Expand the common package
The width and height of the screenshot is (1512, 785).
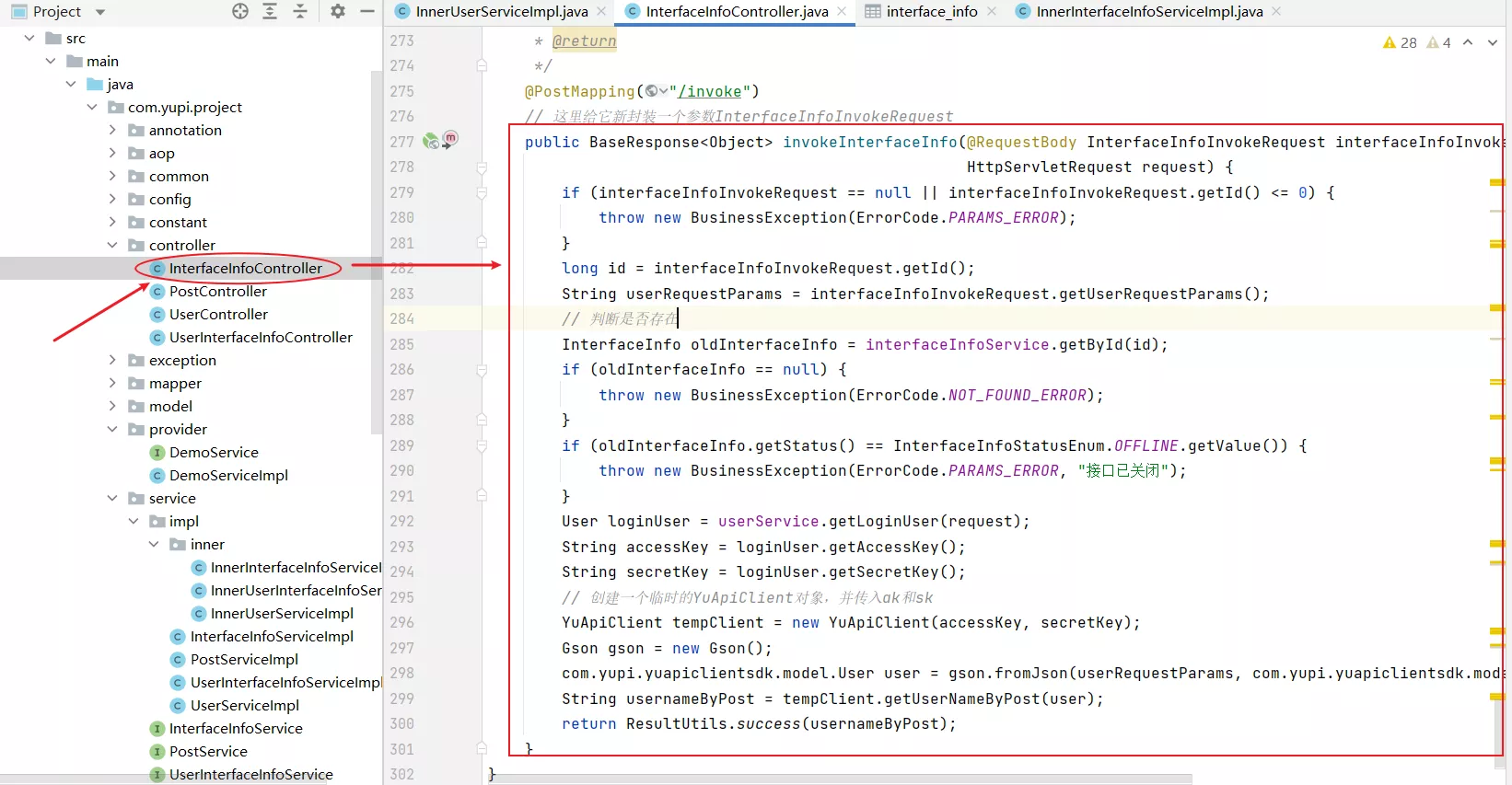[x=112, y=176]
